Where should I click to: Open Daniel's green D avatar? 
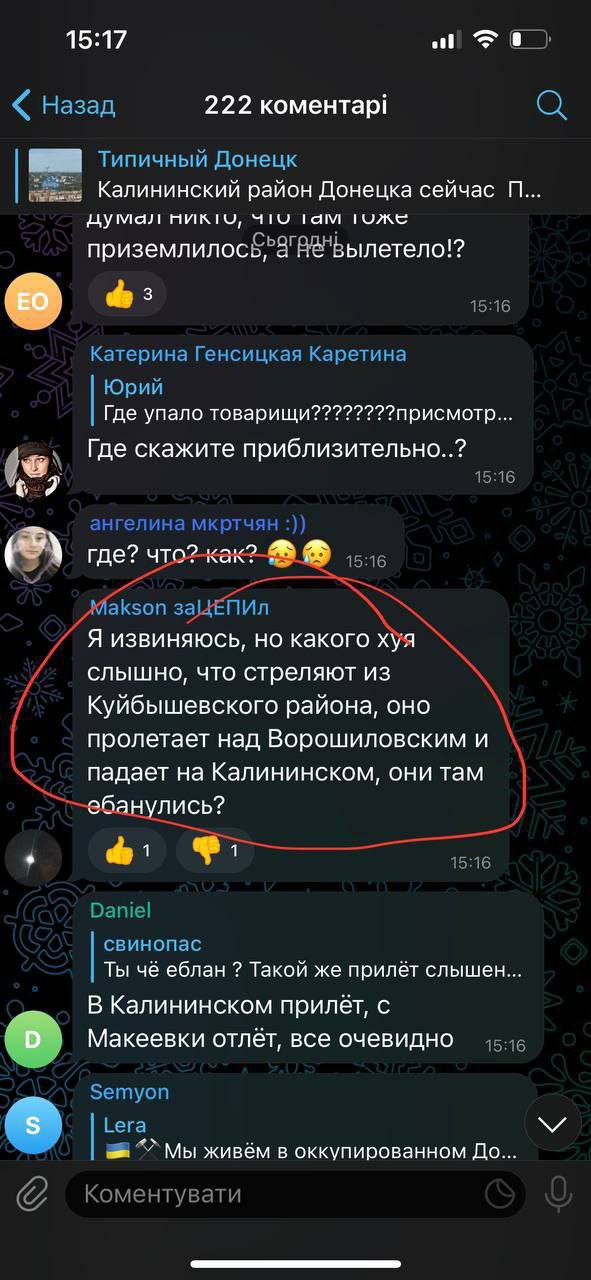pos(33,1039)
